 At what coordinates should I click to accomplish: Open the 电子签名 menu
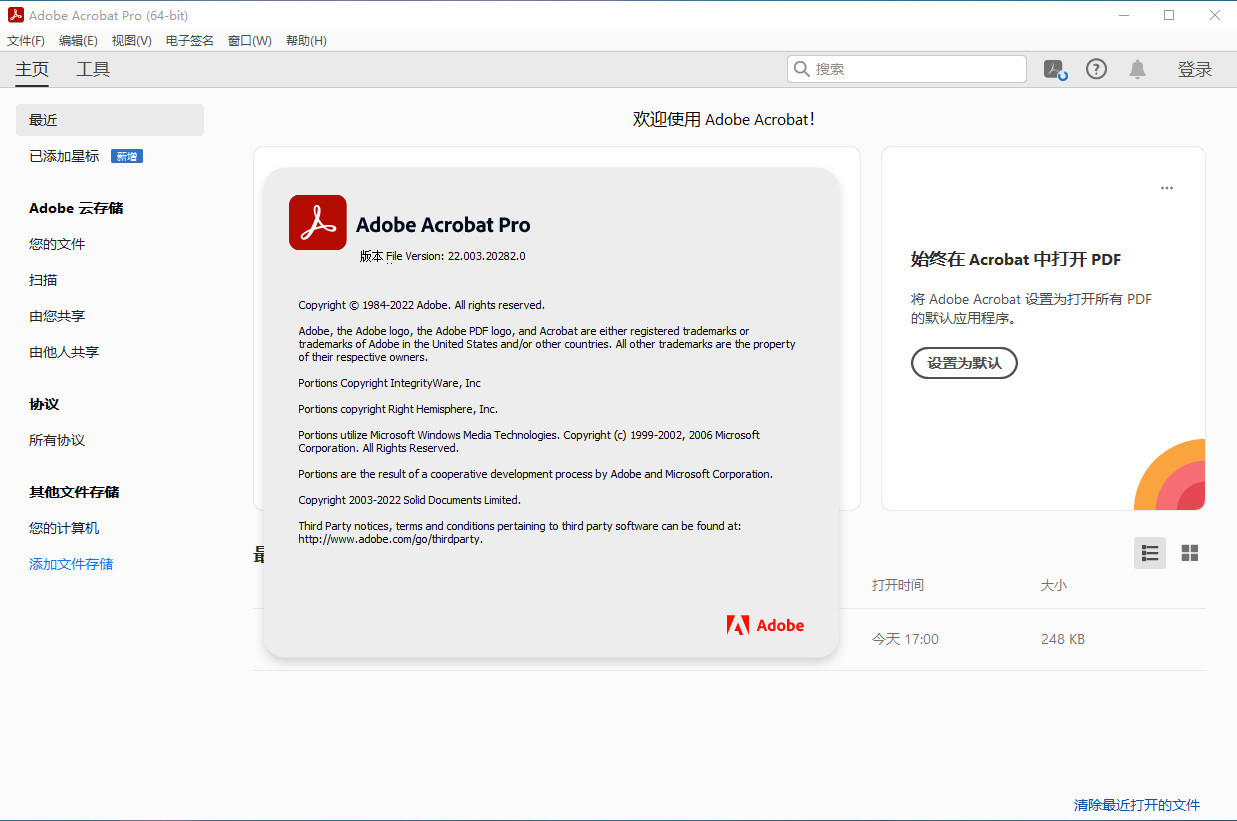(x=190, y=41)
